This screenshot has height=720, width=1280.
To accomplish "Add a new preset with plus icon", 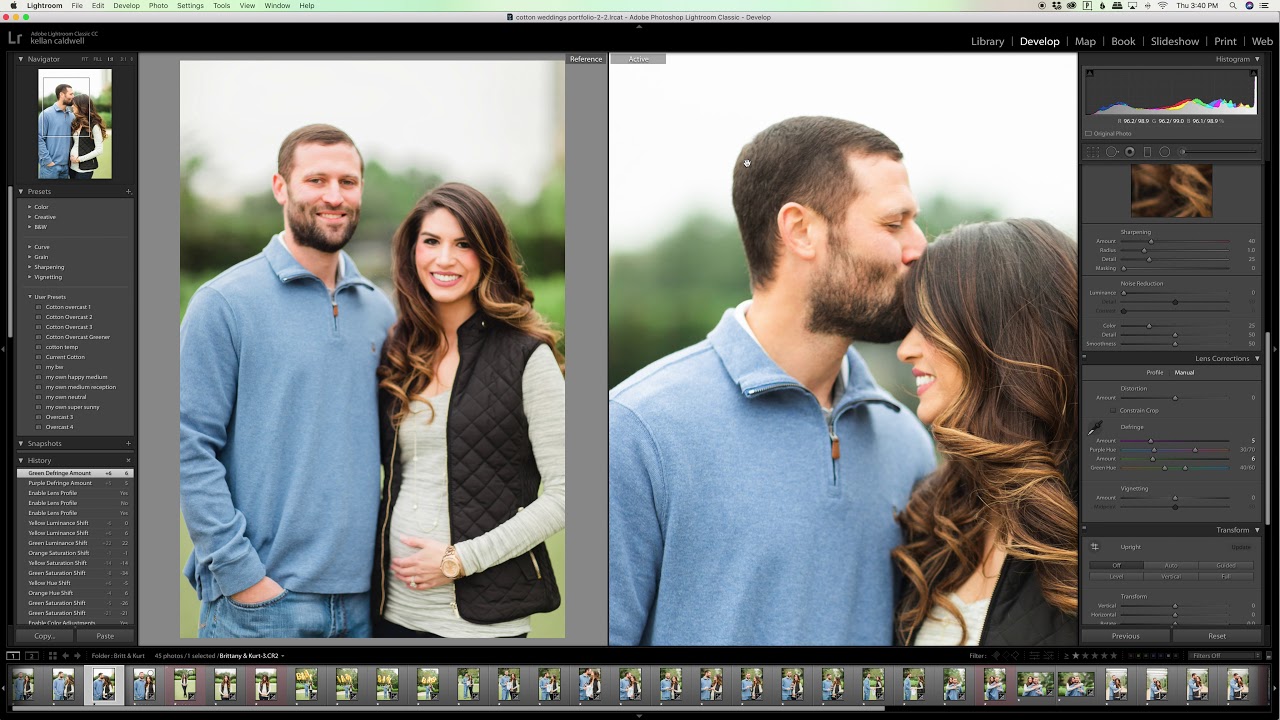I will 128,191.
